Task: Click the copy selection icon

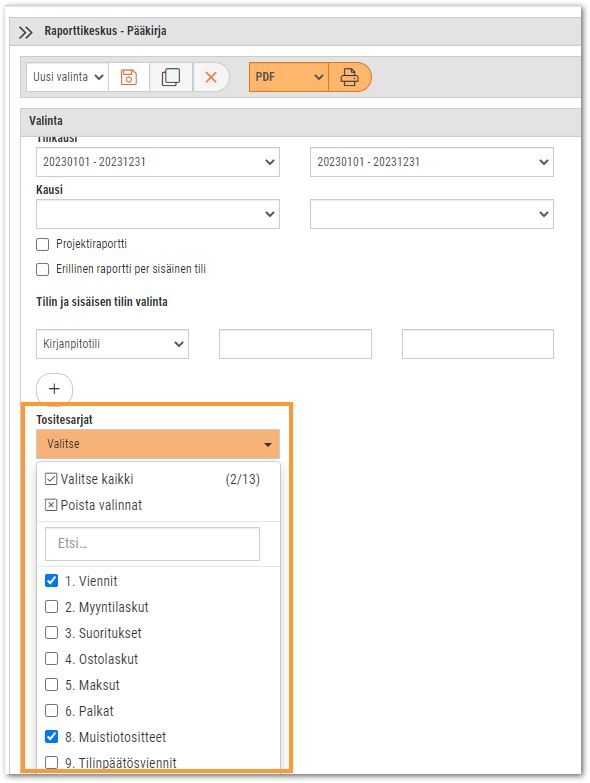Action: click(171, 77)
